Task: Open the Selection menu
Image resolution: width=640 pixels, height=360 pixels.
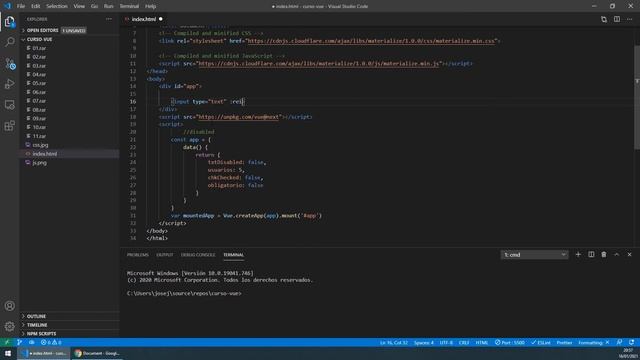Action: [57, 6]
